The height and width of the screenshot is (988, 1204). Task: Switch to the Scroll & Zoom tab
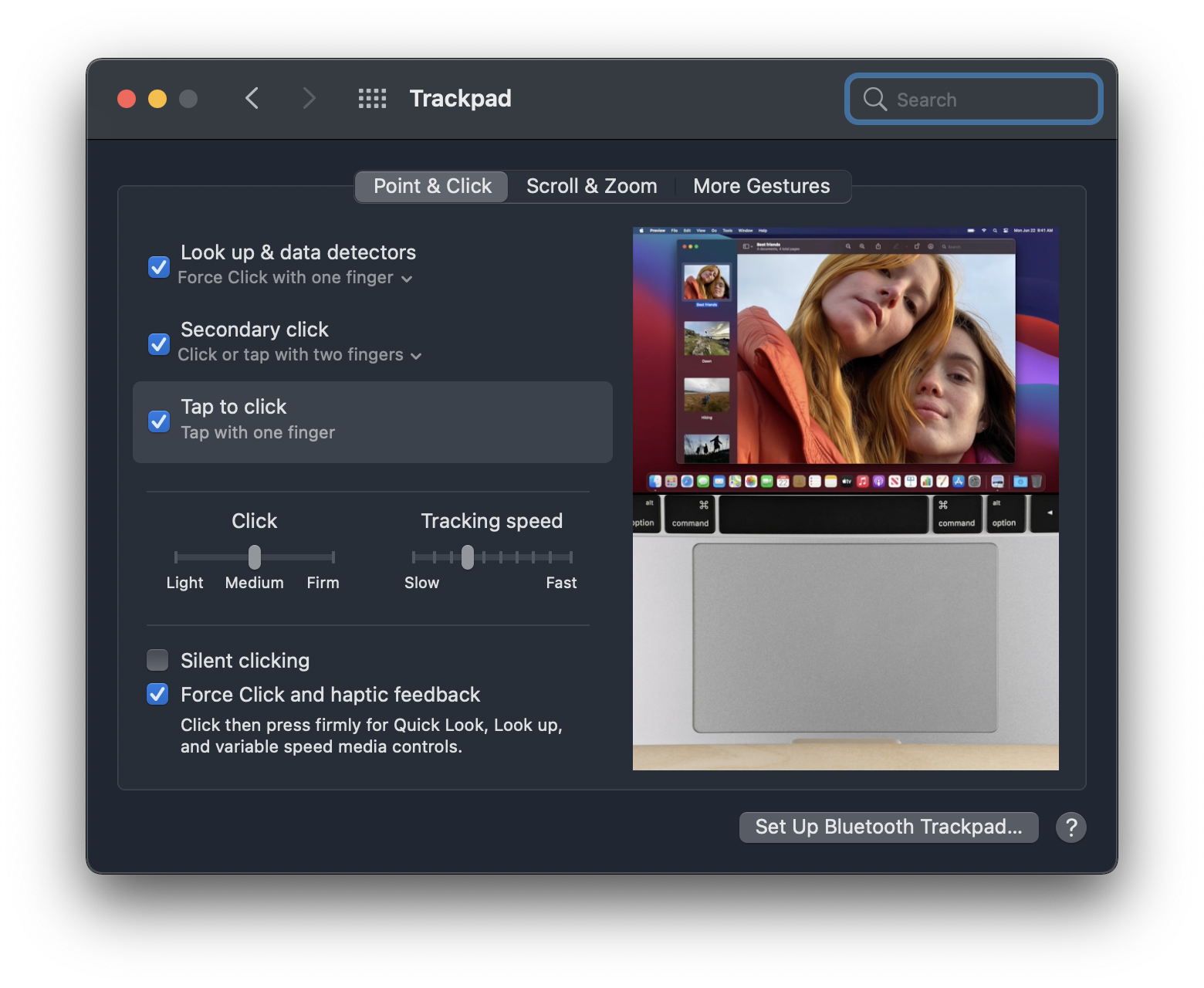point(591,186)
